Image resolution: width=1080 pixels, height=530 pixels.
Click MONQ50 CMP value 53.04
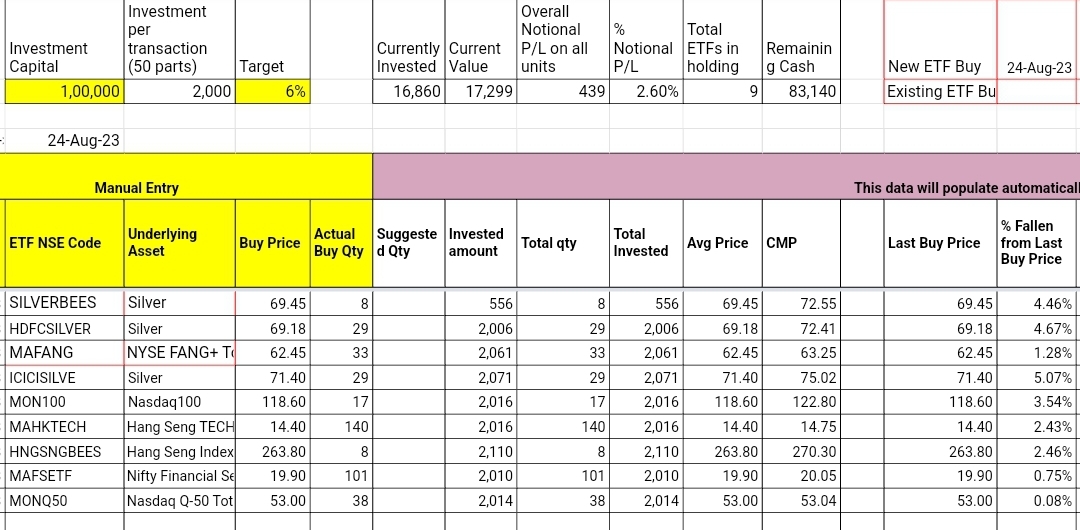pyautogui.click(x=801, y=501)
